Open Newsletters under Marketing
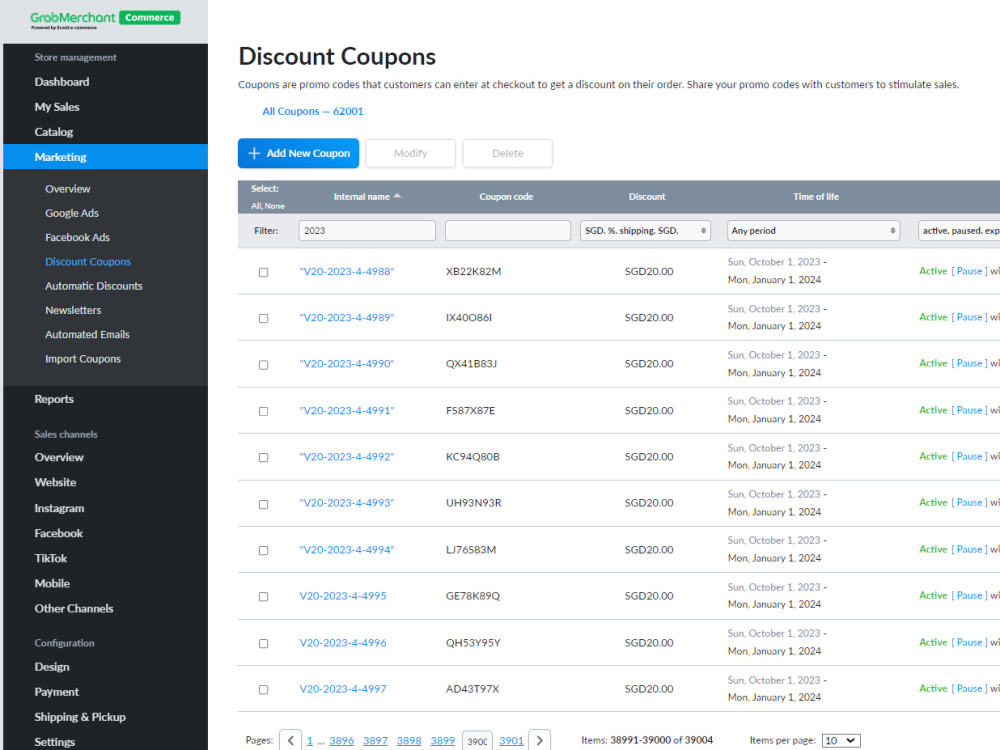Image resolution: width=1000 pixels, height=750 pixels. pyautogui.click(x=73, y=310)
